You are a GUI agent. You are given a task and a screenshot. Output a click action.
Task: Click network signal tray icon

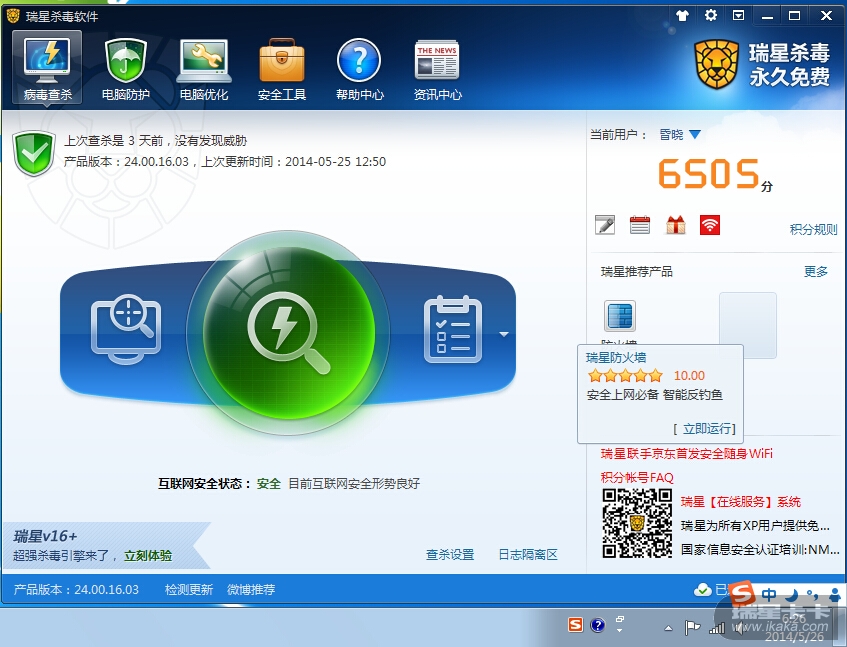click(717, 628)
